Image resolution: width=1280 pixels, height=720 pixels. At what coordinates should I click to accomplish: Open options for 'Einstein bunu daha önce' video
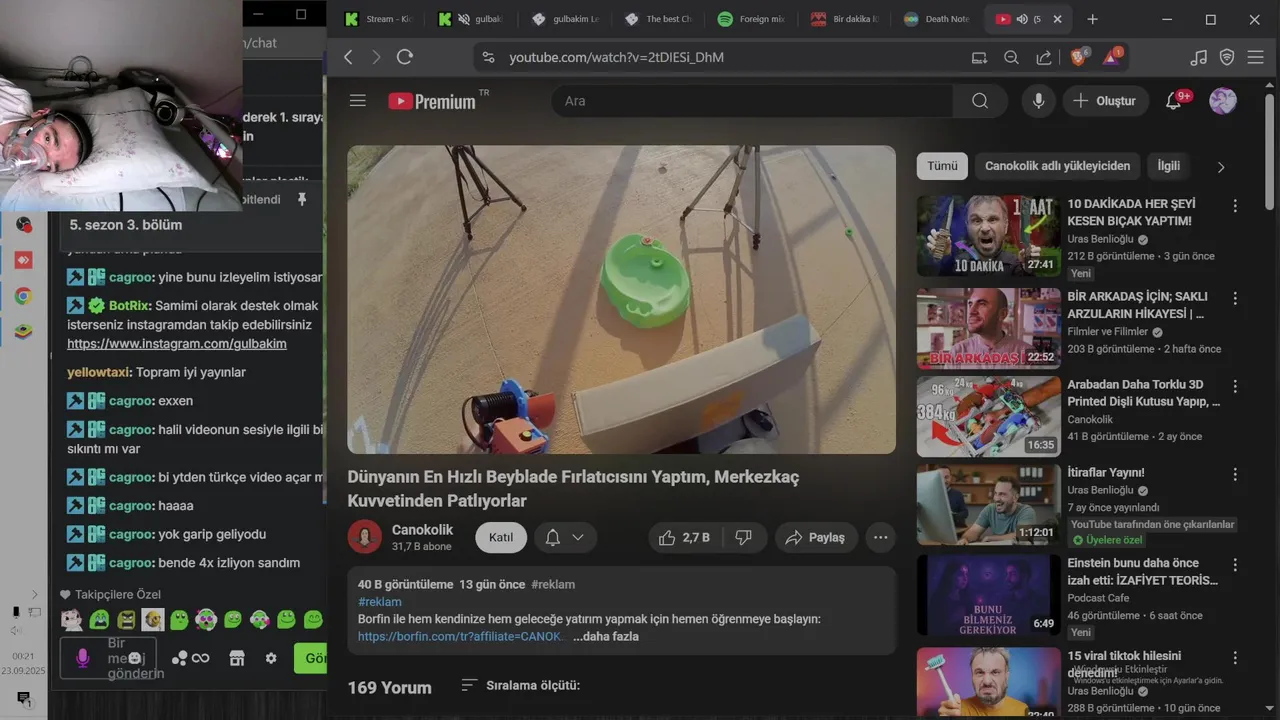click(x=1235, y=565)
